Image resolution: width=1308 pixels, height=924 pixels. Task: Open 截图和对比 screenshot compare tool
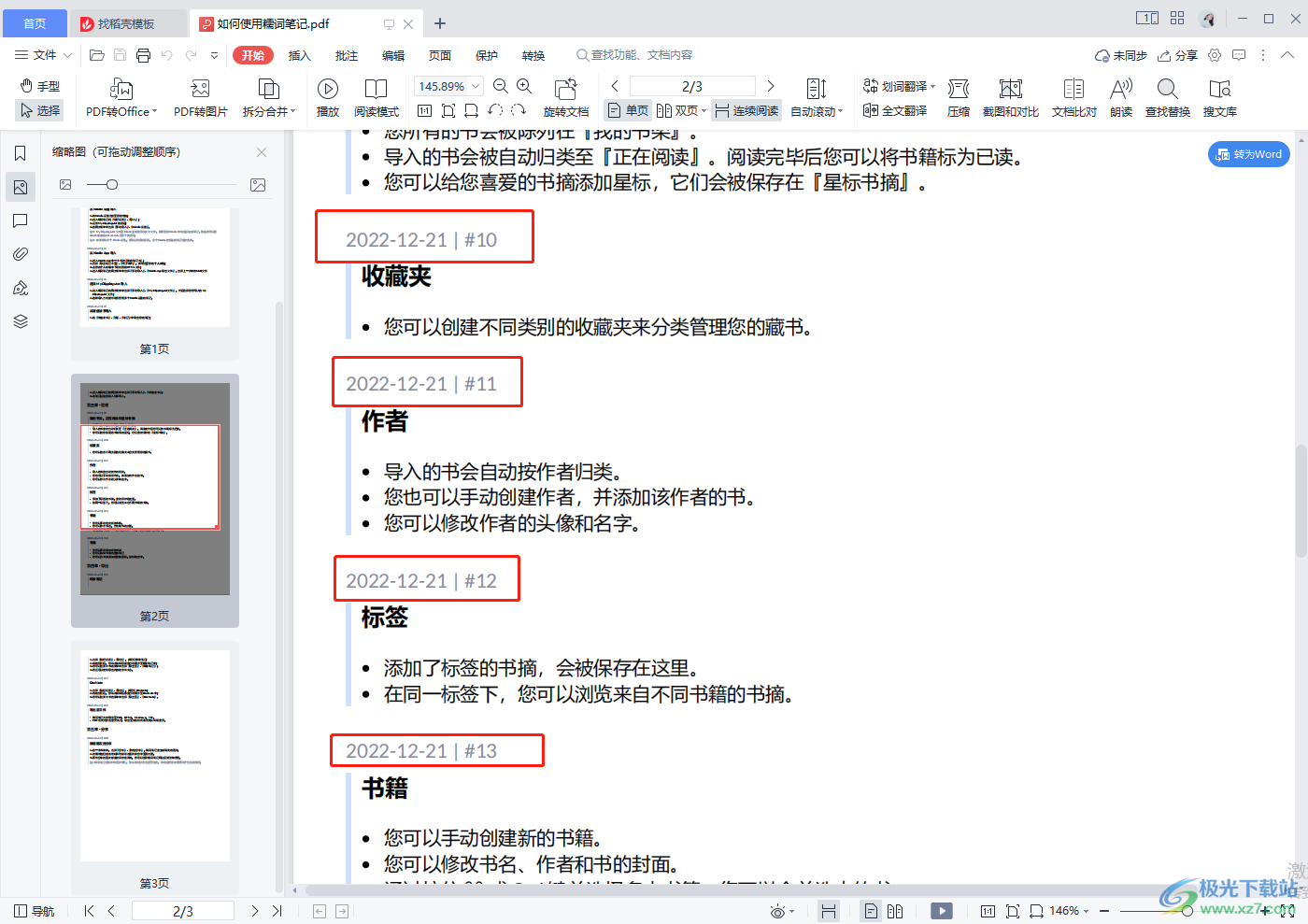(1011, 98)
